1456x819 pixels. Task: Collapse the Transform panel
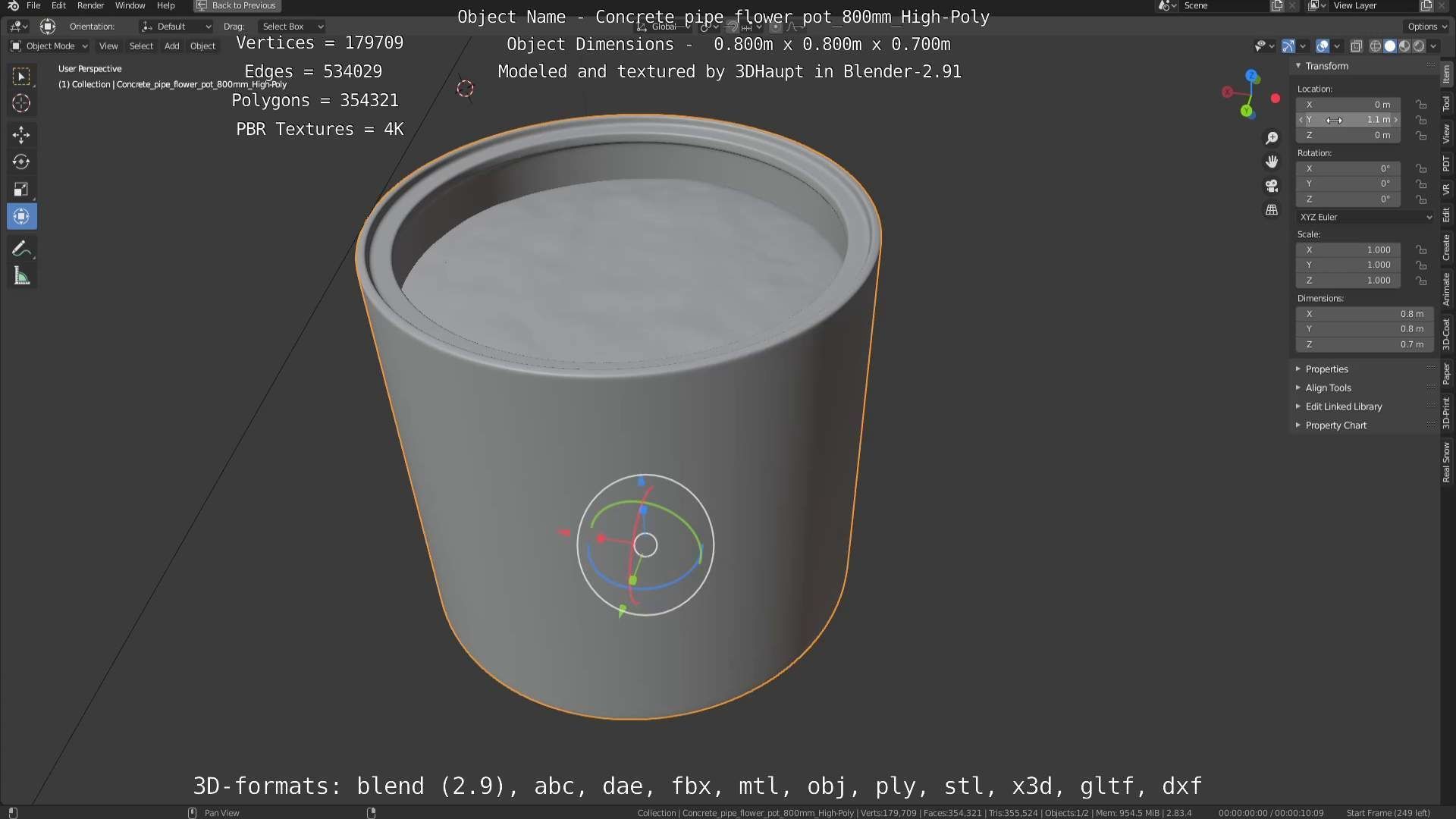click(x=1298, y=66)
